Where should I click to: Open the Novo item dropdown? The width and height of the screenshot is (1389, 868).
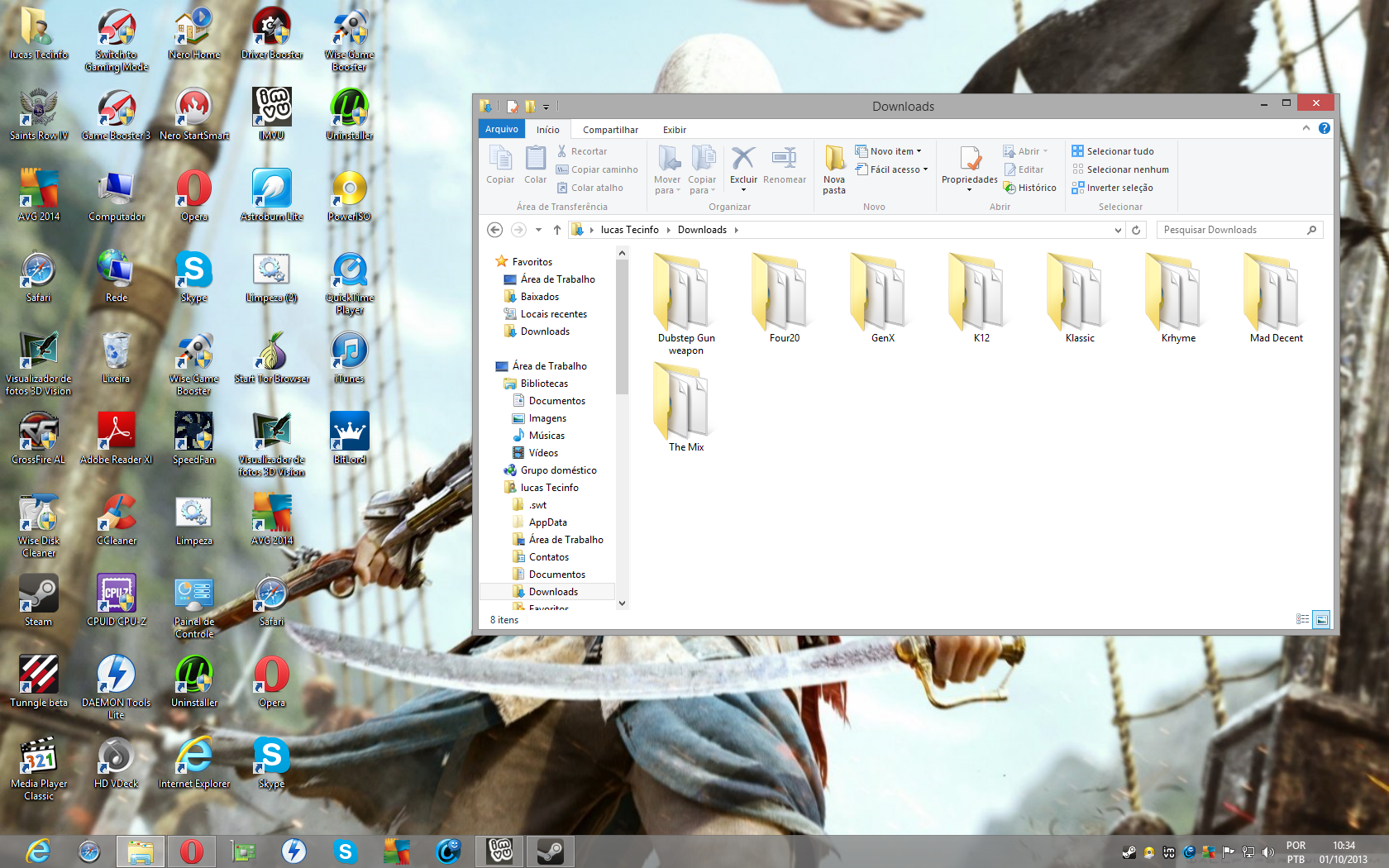[x=889, y=151]
